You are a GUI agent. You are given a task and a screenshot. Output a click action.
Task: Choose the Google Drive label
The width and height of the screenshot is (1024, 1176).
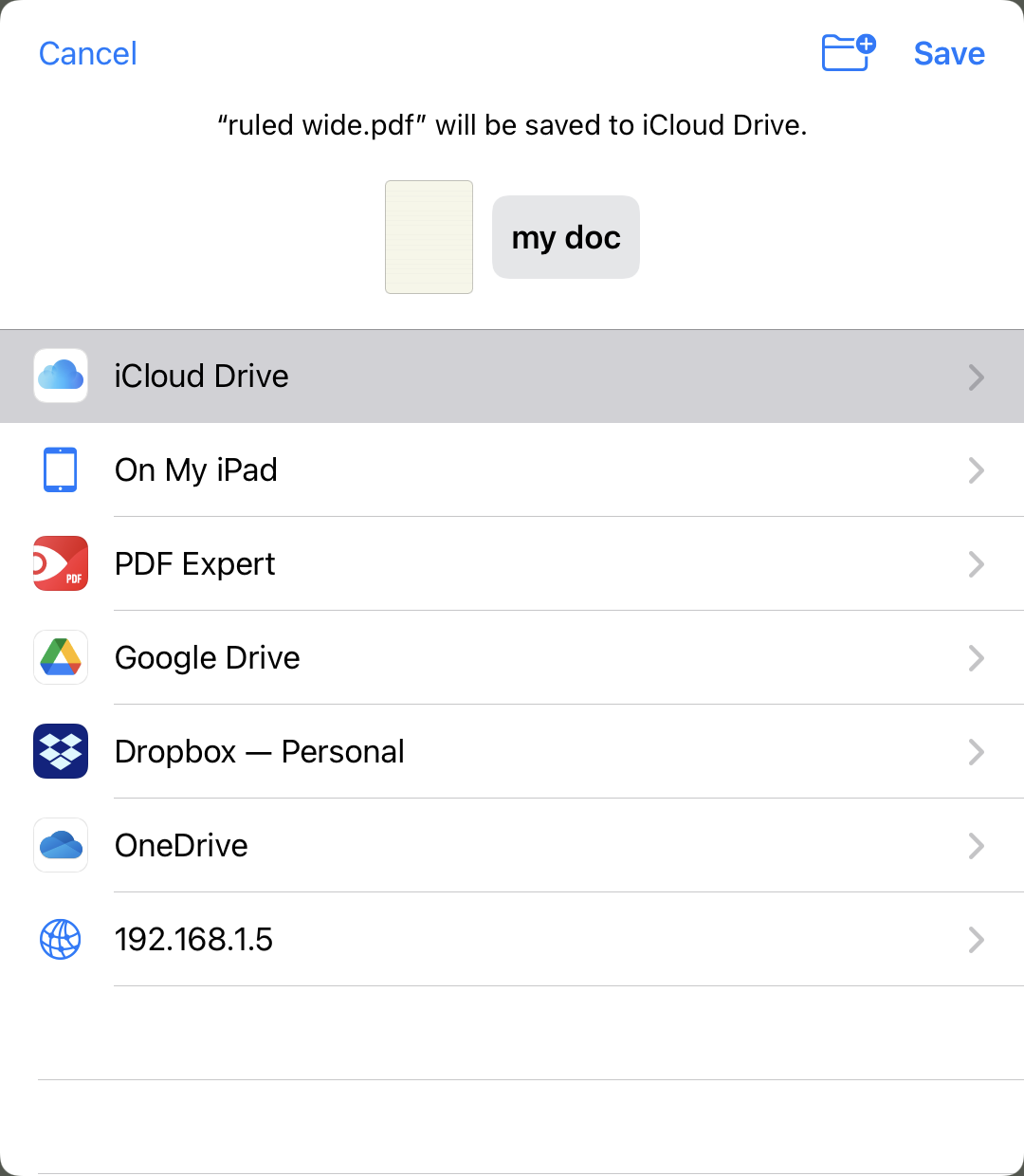pyautogui.click(x=207, y=658)
